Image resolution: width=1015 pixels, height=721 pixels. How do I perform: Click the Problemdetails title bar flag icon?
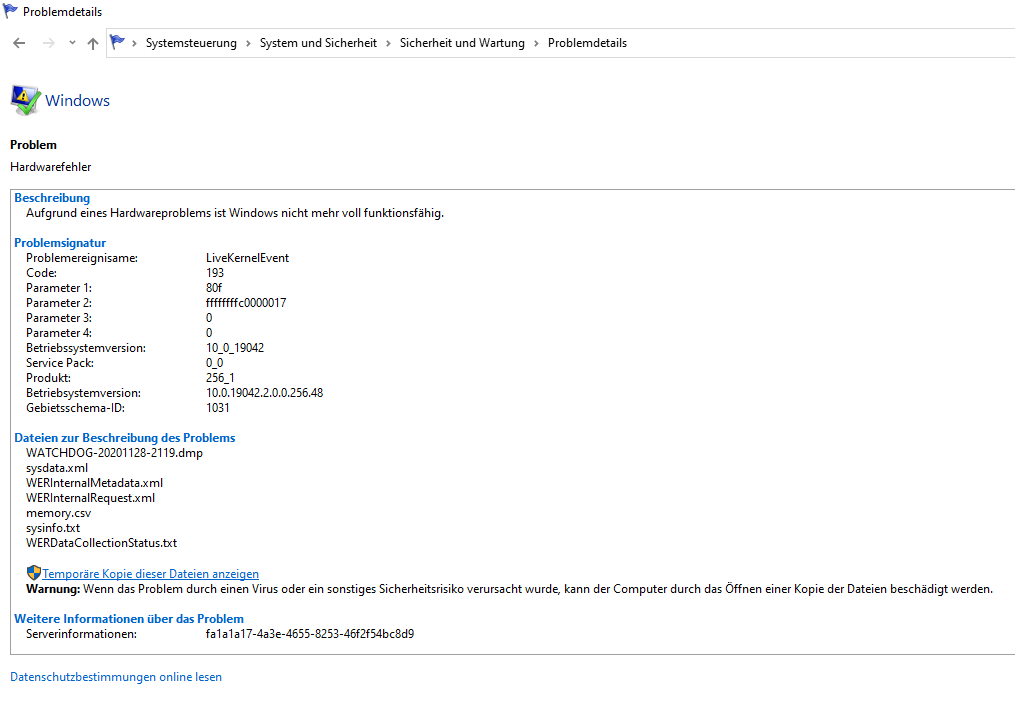[10, 11]
